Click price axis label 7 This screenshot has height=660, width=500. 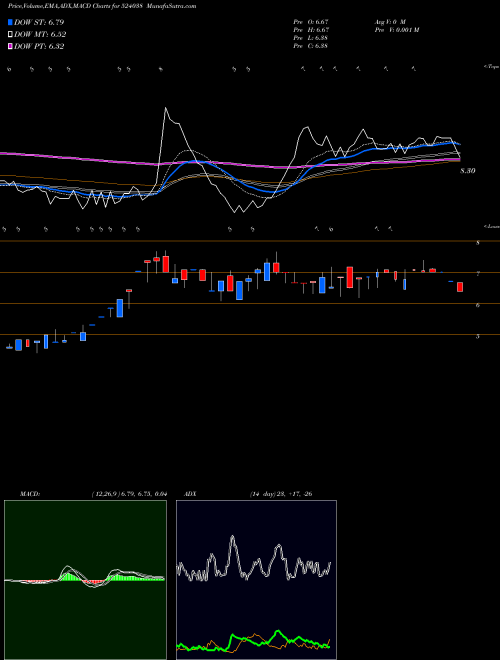[478, 274]
